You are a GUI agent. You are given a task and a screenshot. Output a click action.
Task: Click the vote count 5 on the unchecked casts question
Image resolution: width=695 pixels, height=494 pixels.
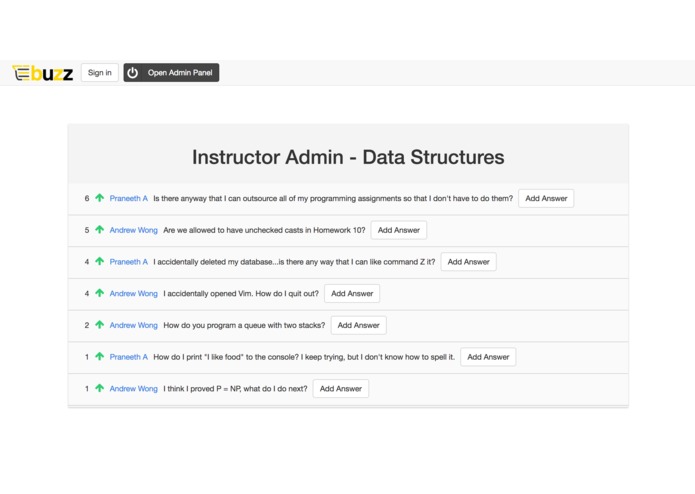pyautogui.click(x=87, y=230)
